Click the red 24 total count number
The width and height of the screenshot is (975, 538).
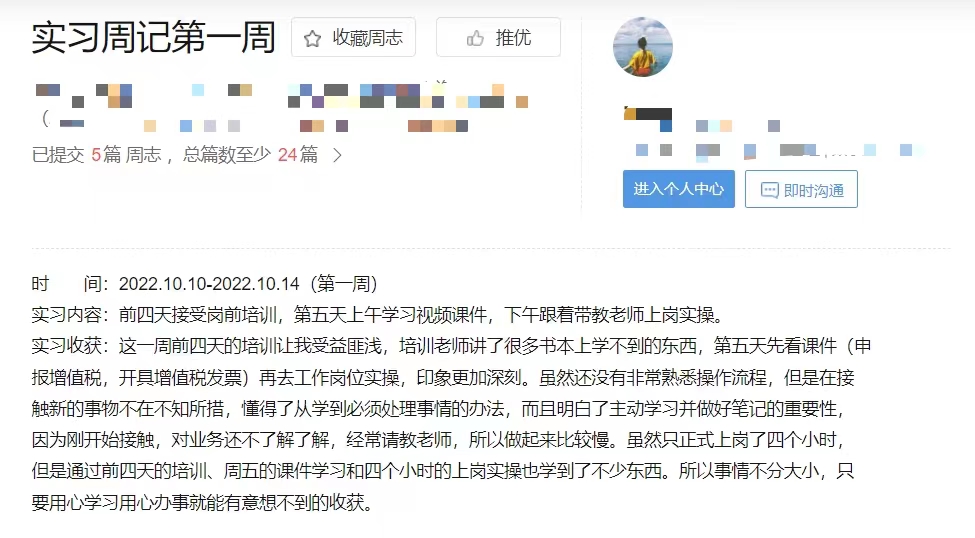[x=287, y=154]
